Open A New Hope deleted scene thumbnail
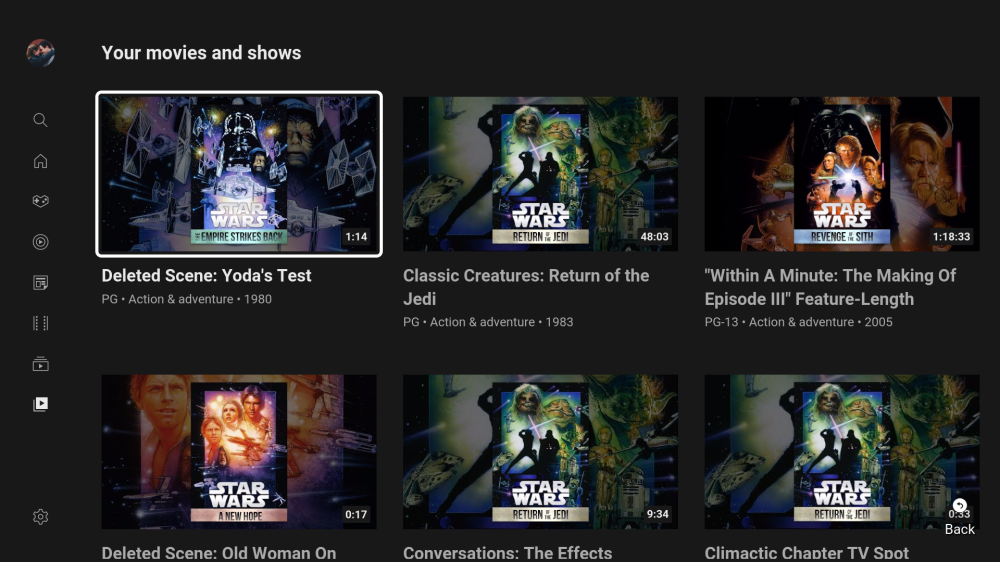This screenshot has width=1000, height=562. 239,452
